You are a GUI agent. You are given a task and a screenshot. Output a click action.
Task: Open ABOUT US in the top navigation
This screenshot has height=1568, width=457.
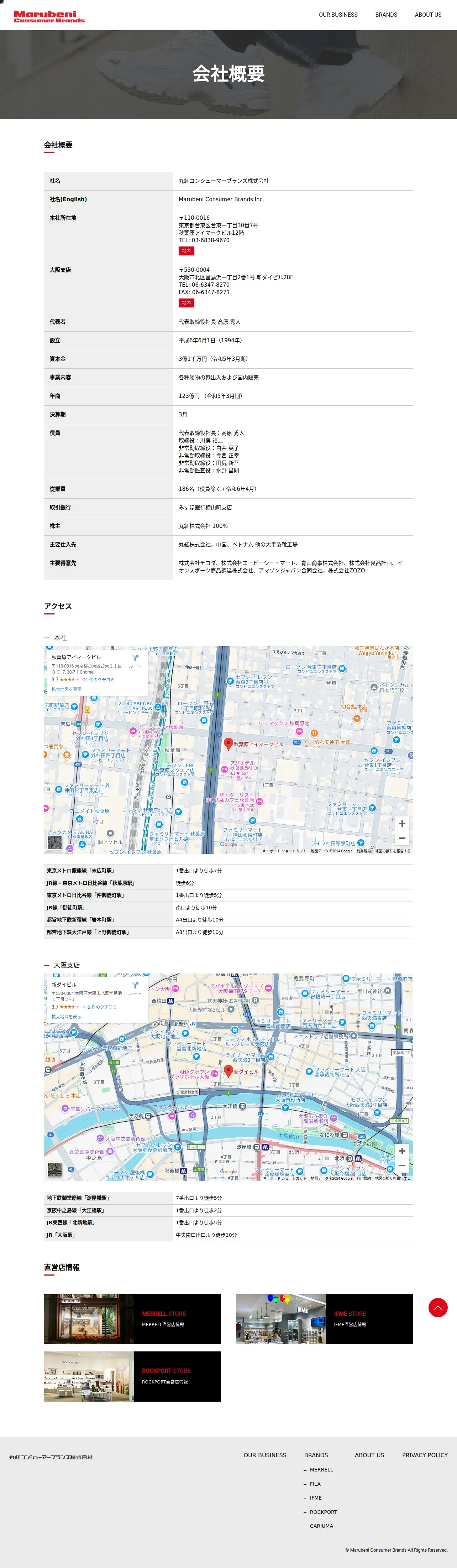[x=429, y=15]
